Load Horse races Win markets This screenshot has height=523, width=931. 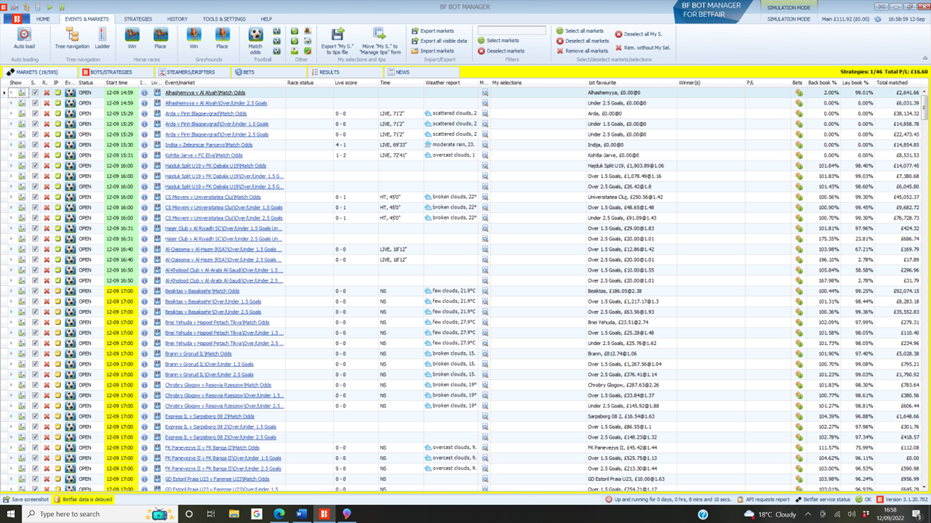pos(132,38)
